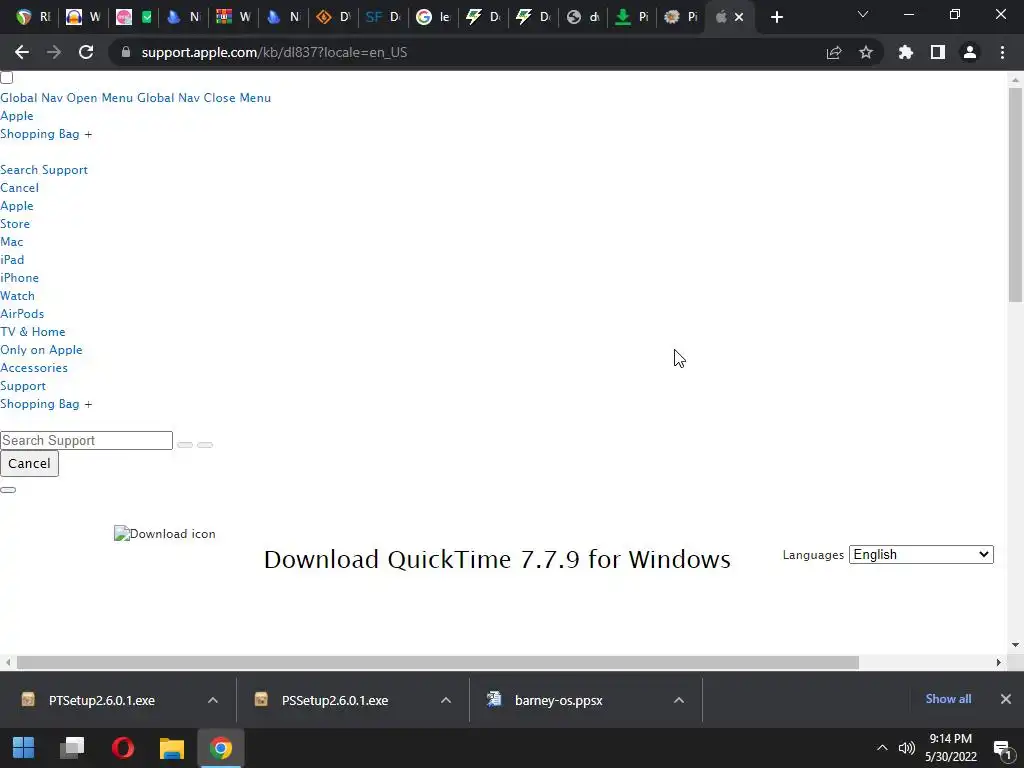Viewport: 1024px width, 768px height.
Task: Click the horizontal scrollbar thumb
Action: coord(438,662)
